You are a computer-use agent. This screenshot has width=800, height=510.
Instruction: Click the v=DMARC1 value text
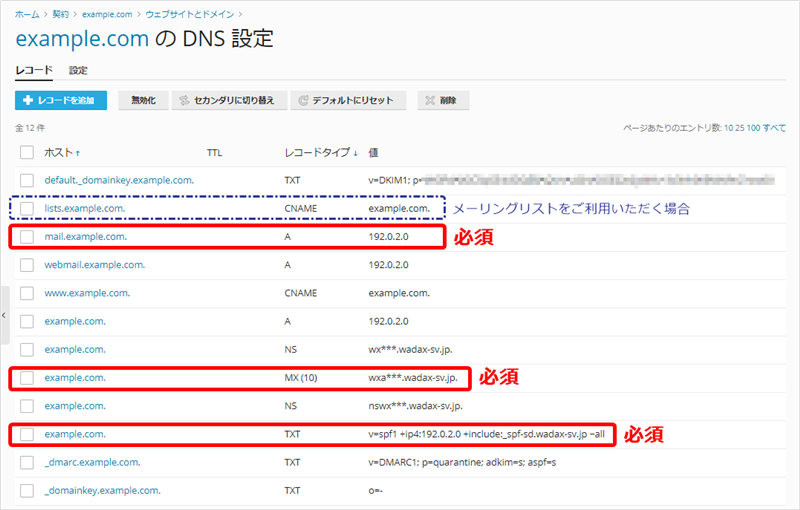[x=462, y=462]
